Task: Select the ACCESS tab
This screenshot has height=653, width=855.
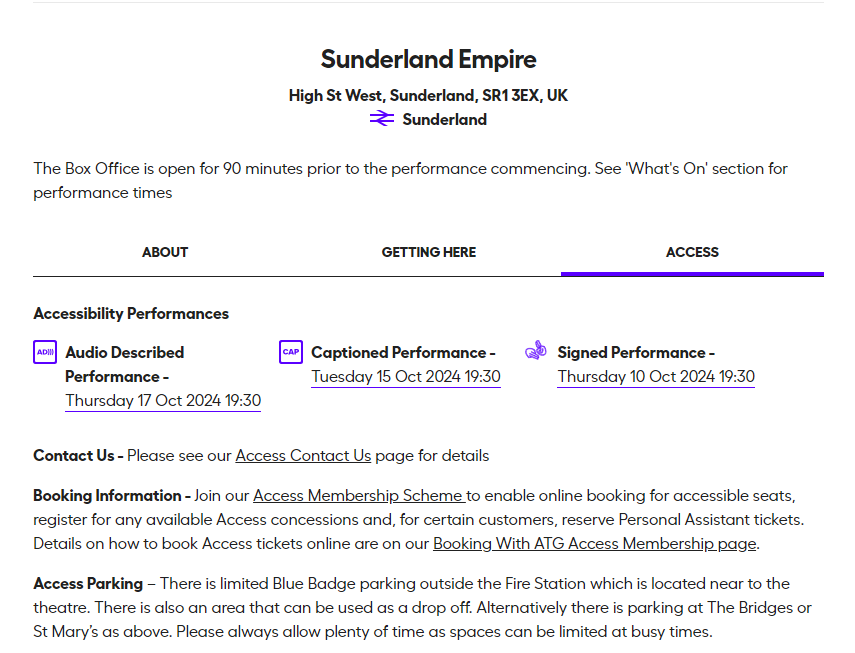Action: tap(692, 252)
